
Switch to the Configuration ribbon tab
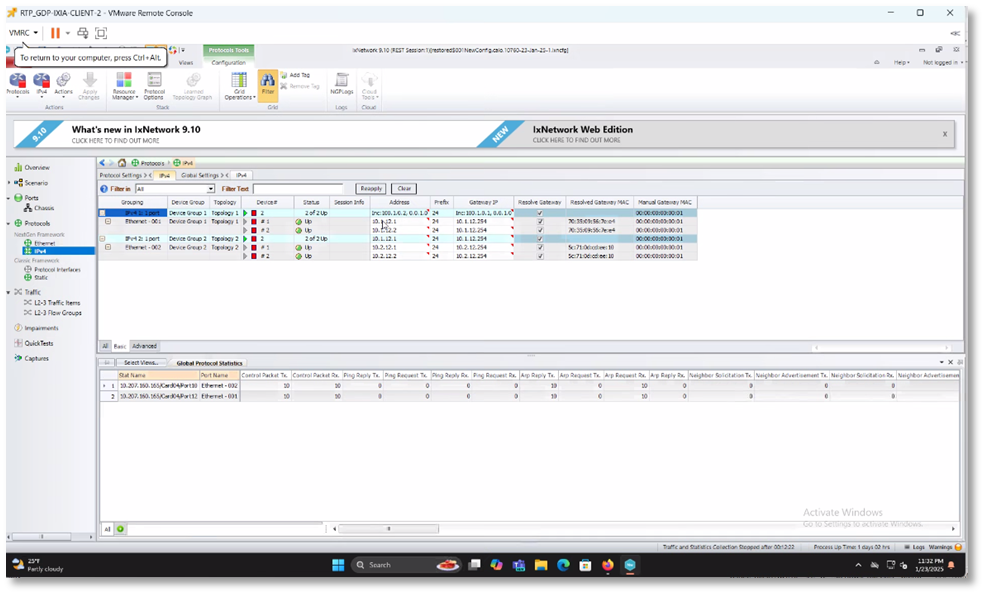229,63
